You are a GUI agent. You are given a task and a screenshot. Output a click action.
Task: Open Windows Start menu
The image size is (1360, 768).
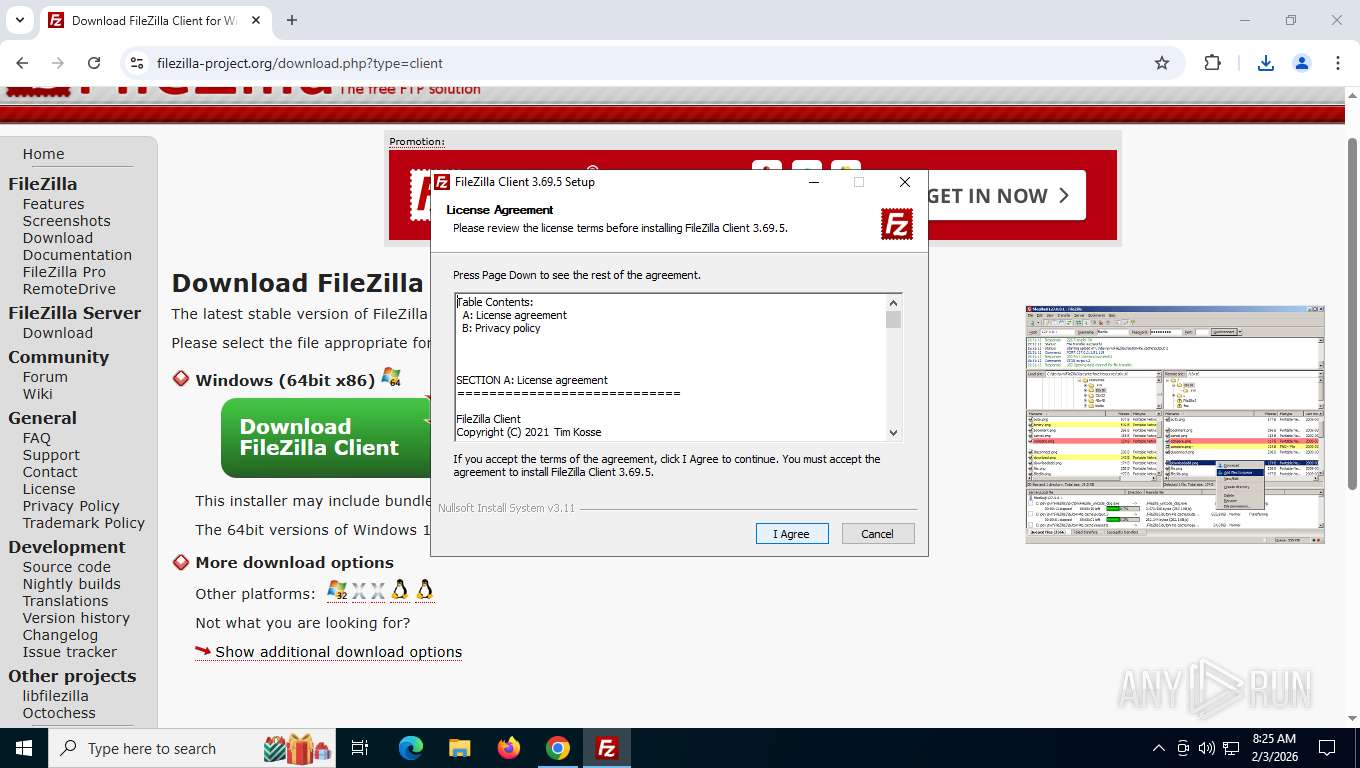(23, 748)
